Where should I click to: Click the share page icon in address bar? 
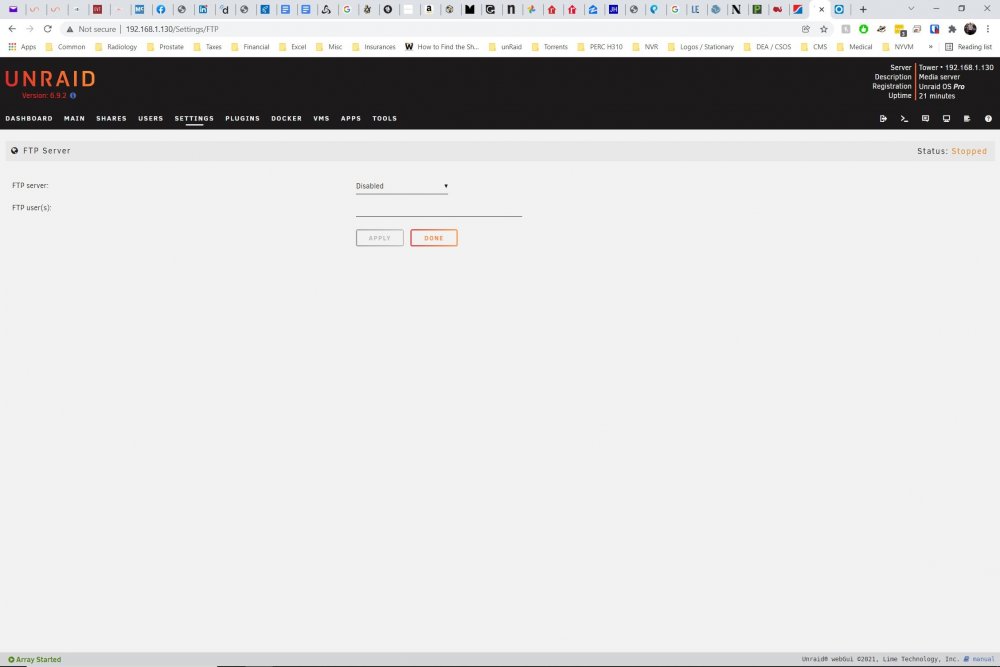(806, 29)
